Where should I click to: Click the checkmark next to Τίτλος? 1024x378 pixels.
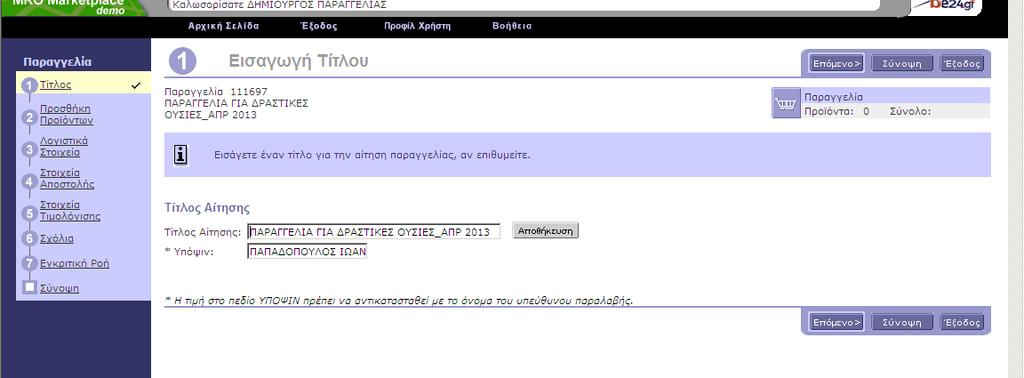tap(136, 86)
